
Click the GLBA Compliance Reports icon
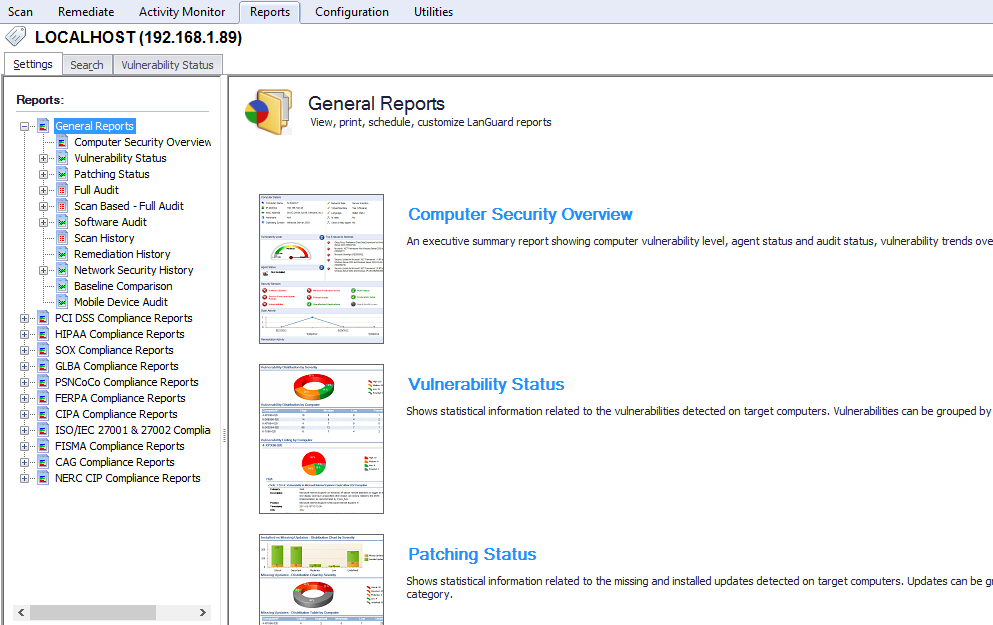click(x=43, y=366)
